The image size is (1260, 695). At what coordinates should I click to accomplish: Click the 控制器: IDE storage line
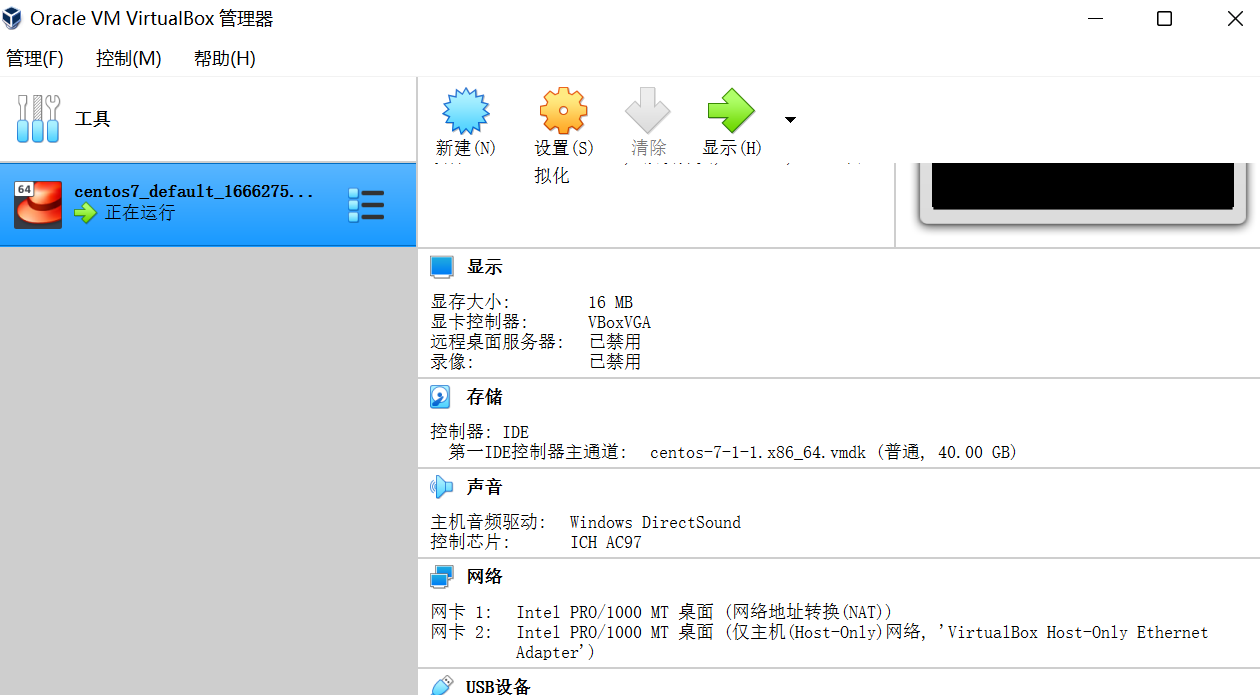(x=480, y=432)
